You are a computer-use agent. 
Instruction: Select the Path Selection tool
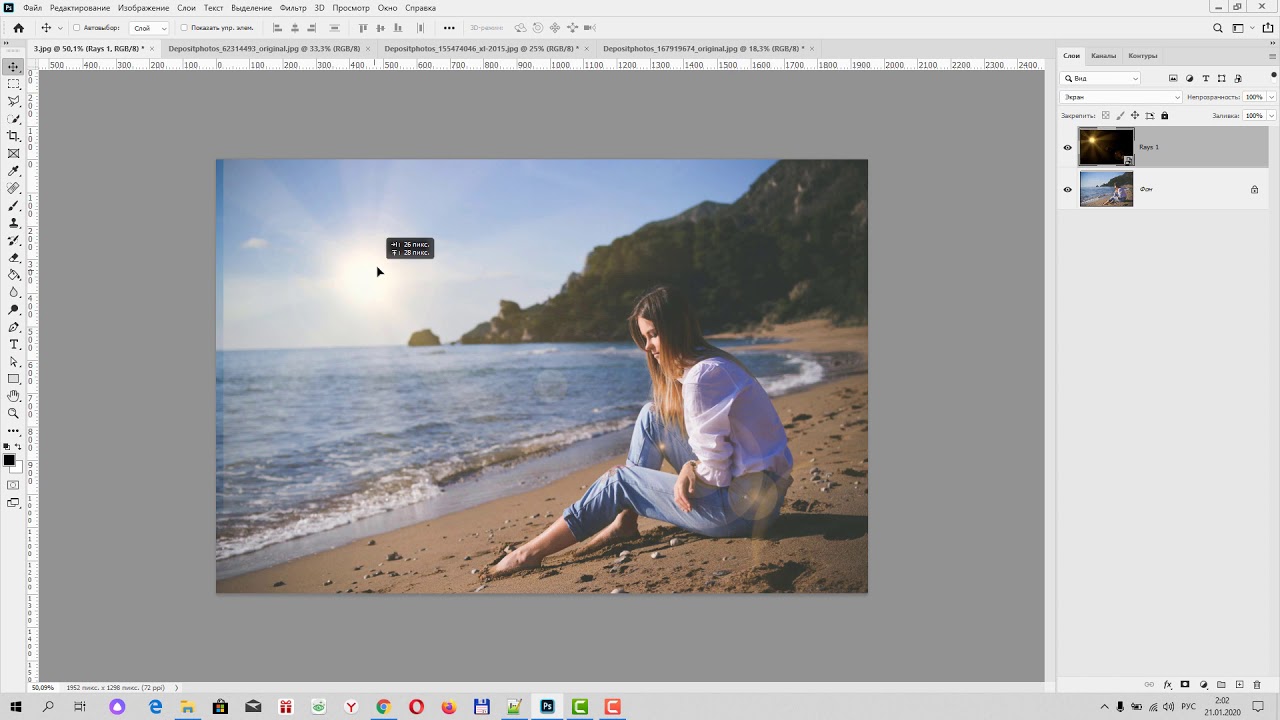[13, 361]
